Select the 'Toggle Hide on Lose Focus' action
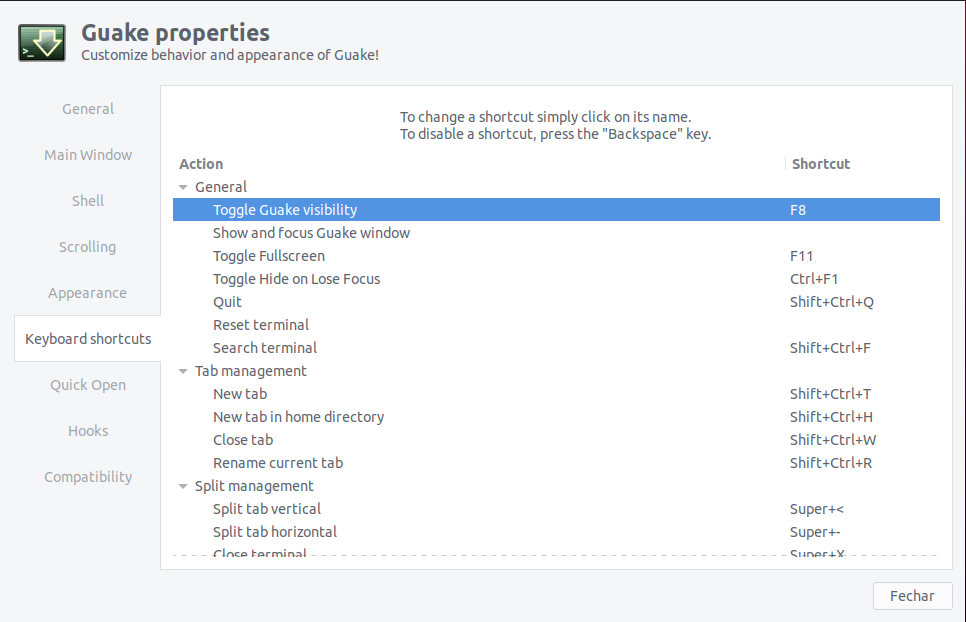Image resolution: width=966 pixels, height=622 pixels. [x=296, y=279]
